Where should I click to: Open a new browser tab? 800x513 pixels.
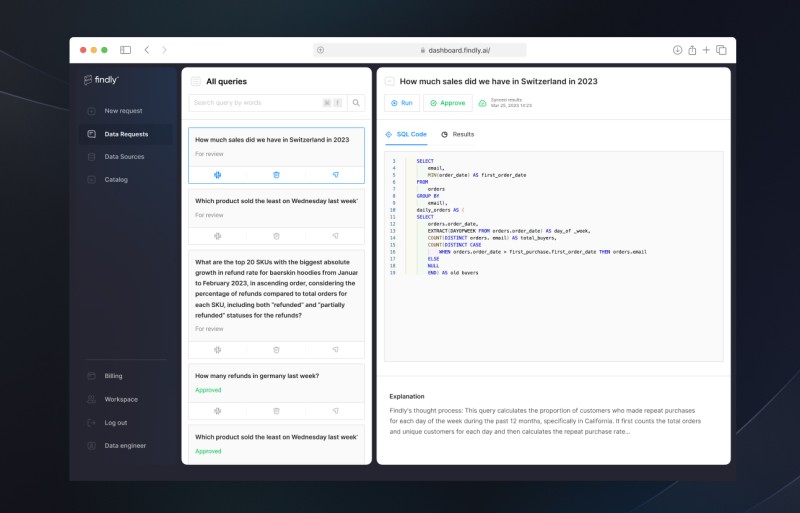706,50
